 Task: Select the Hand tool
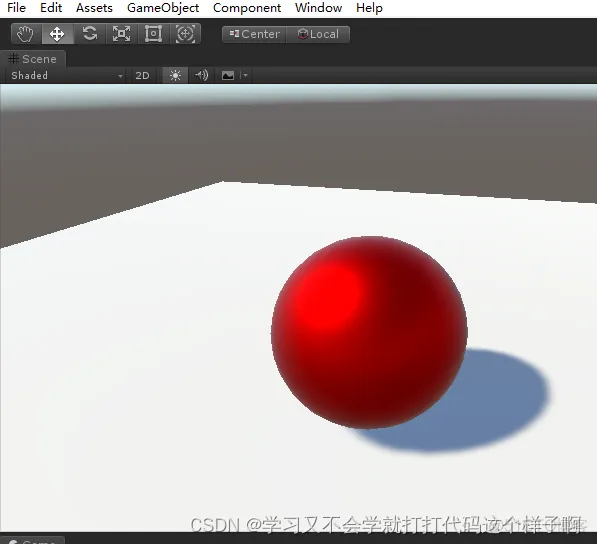[x=25, y=34]
